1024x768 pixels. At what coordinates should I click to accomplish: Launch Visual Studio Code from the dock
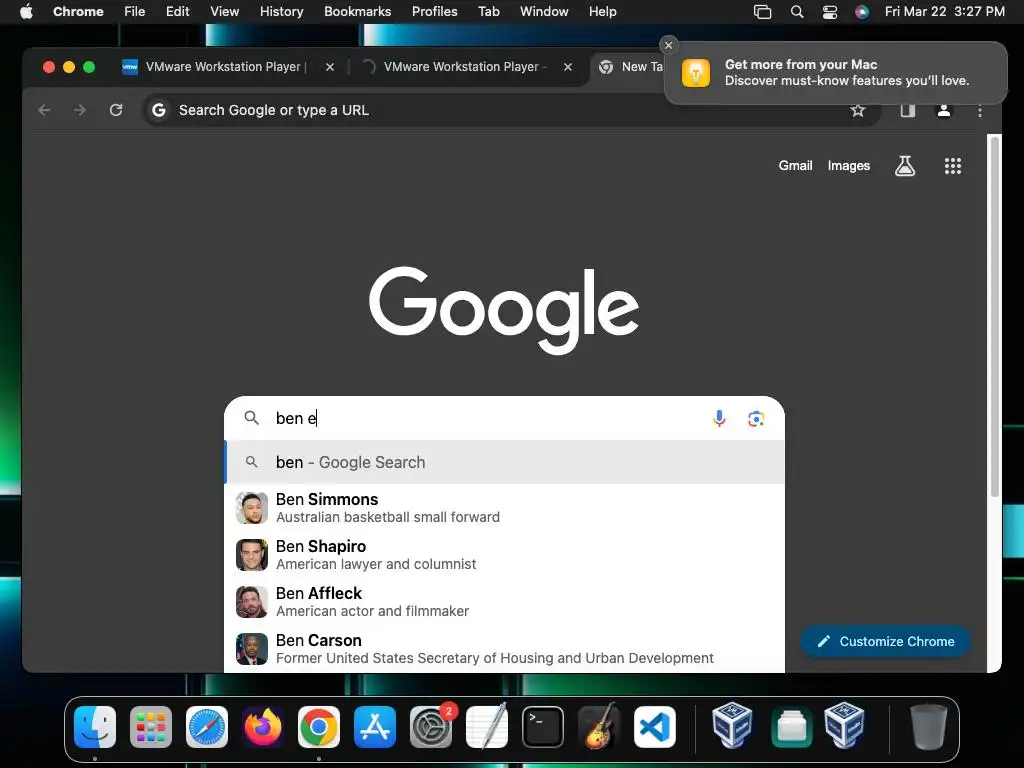click(655, 727)
